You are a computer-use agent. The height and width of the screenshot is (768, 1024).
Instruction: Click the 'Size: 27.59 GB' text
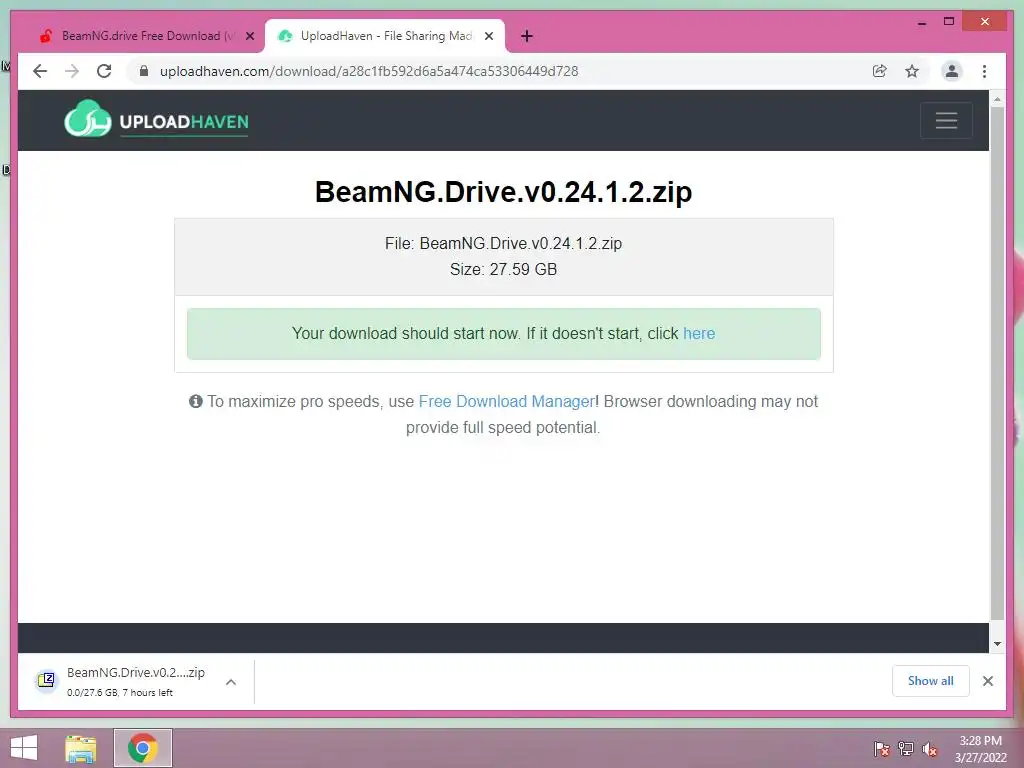(504, 270)
